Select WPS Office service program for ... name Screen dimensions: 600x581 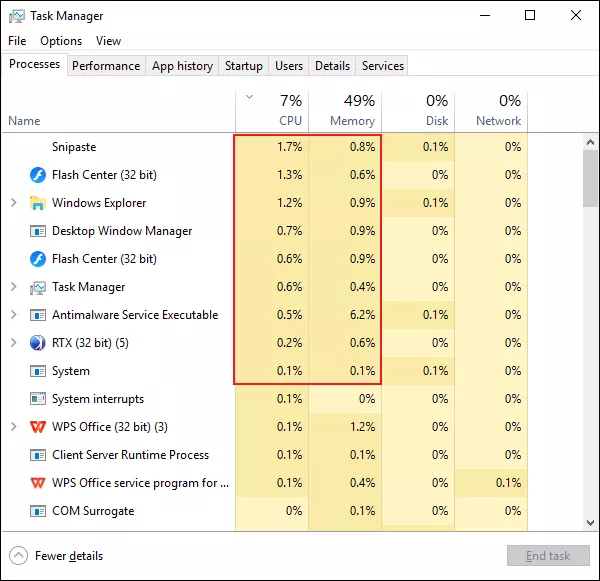[140, 483]
